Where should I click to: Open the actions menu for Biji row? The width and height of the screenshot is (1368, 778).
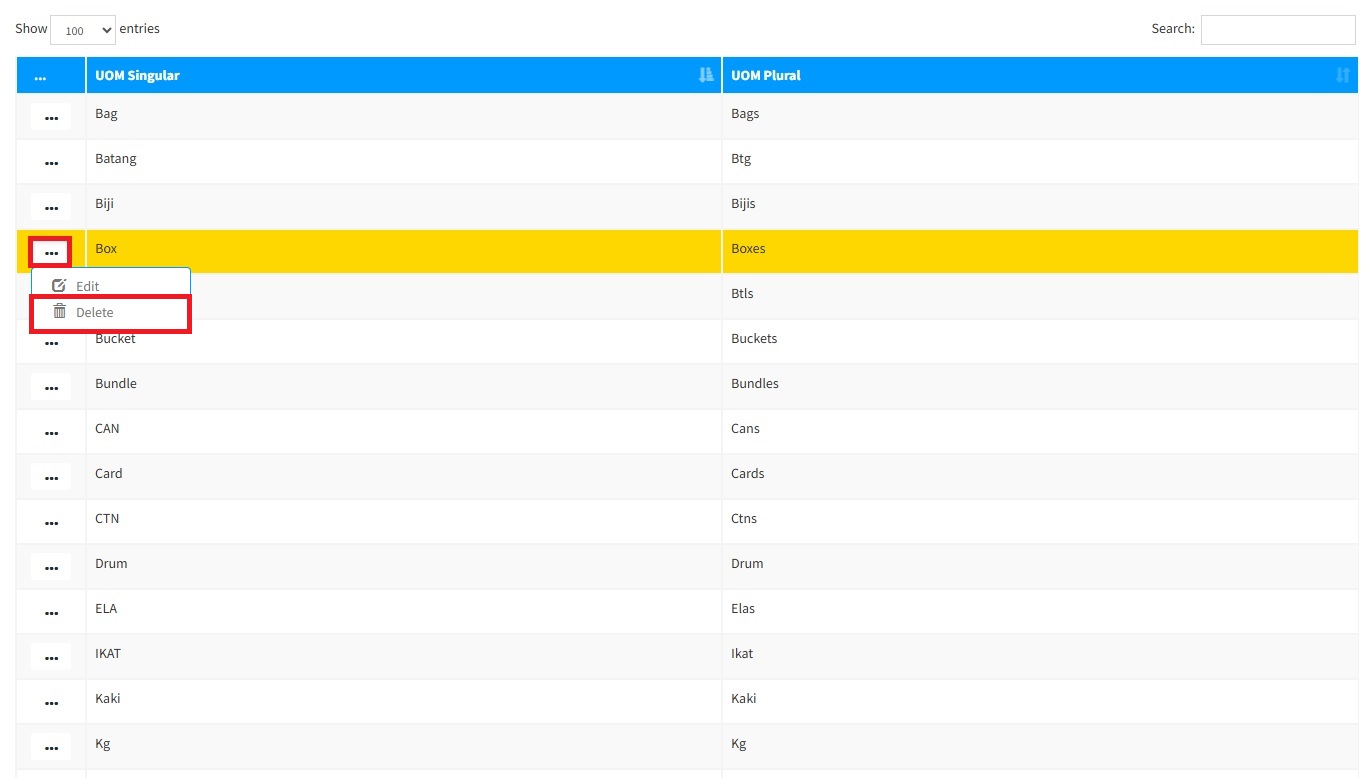point(51,207)
